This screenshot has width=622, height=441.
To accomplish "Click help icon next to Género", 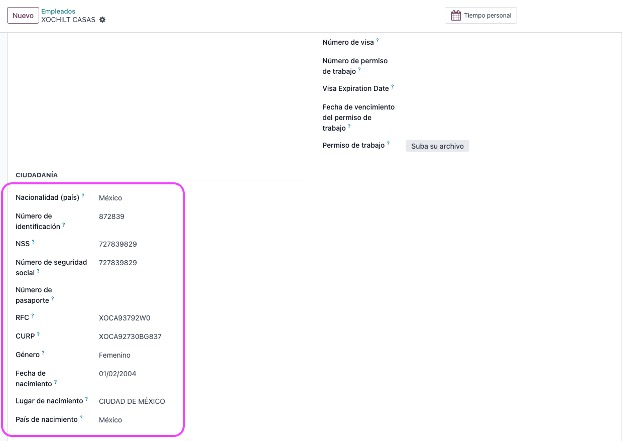I will click(43, 353).
